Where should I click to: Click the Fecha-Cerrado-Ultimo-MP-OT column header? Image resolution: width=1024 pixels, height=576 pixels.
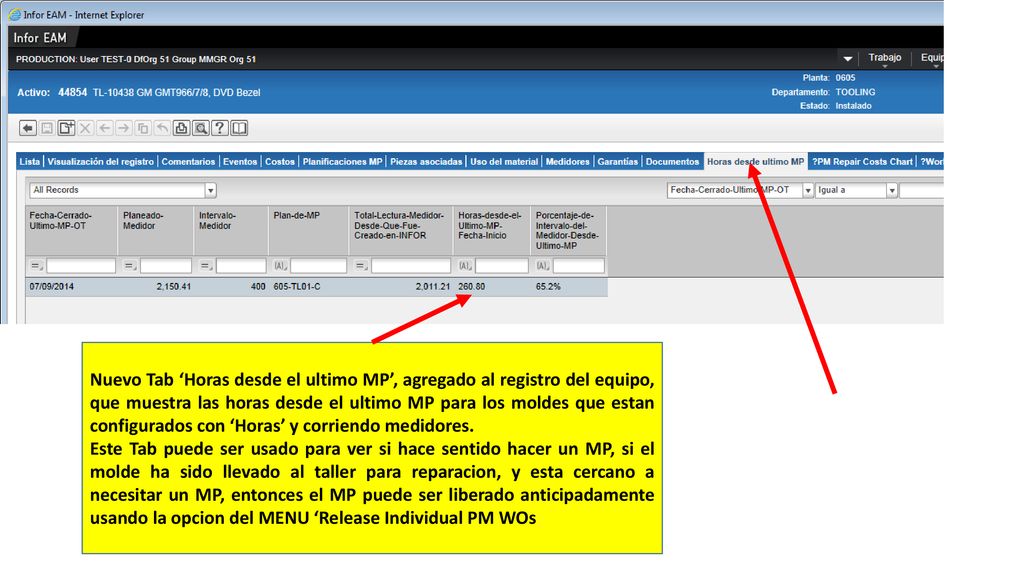(71, 230)
